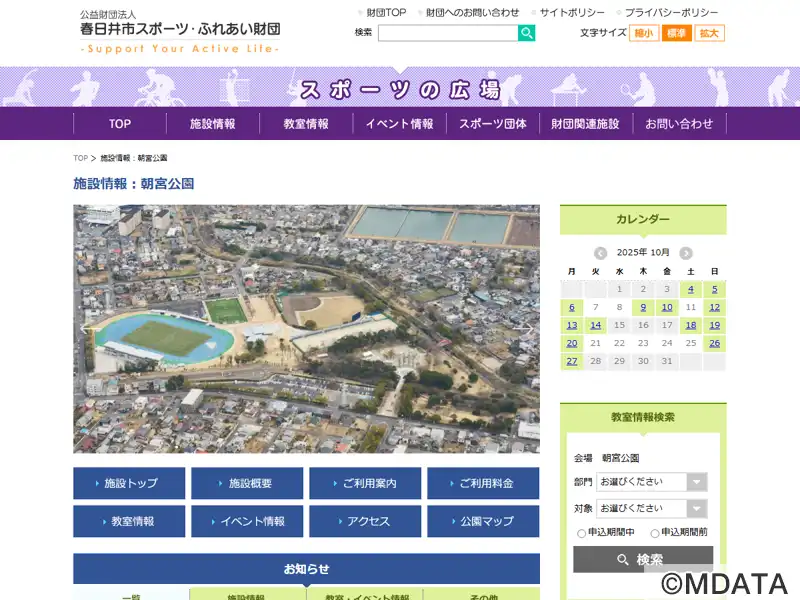Screen dimensions: 800x600
Task: Open スポーツ団体 in the navigation bar
Action: click(x=492, y=124)
